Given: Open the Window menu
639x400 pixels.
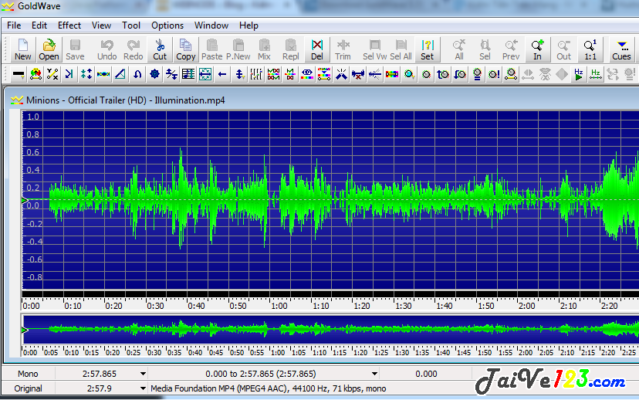Looking at the screenshot, I should [211, 25].
